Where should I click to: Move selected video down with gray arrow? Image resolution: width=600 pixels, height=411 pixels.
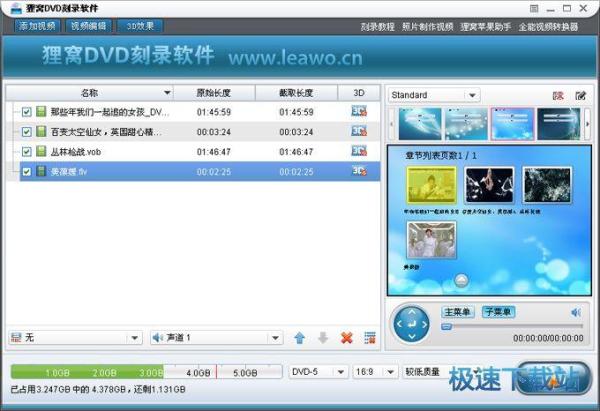click(323, 338)
